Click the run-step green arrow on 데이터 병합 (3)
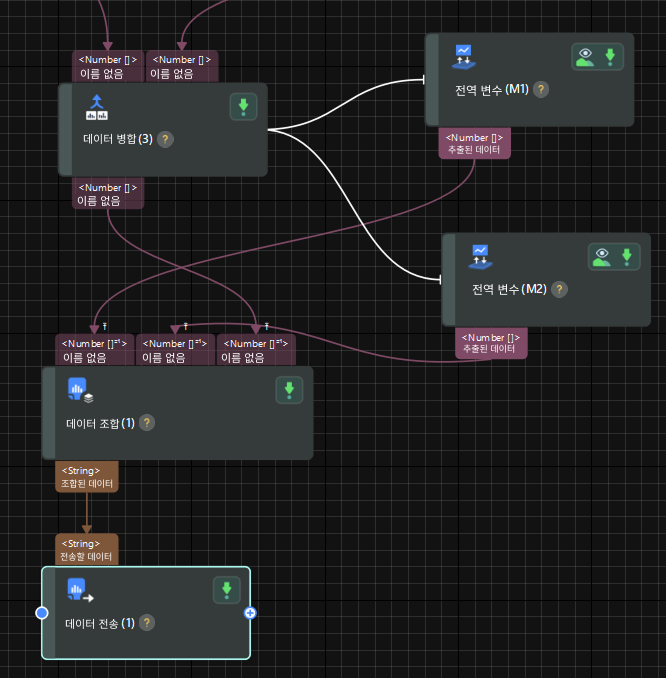 [x=243, y=107]
